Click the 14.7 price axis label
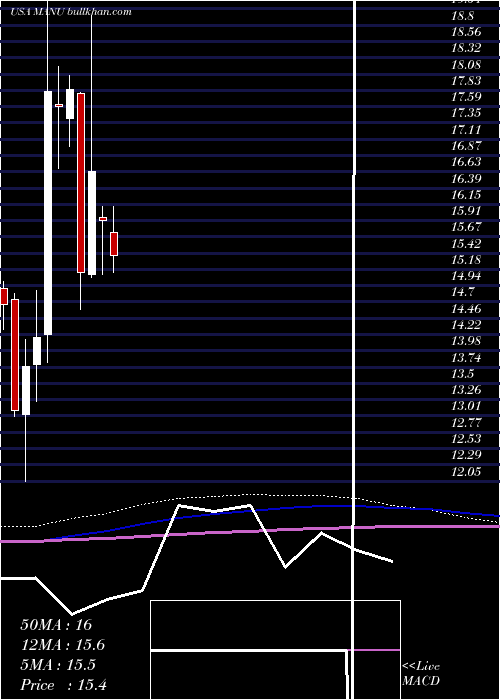The width and height of the screenshot is (500, 700). coord(462,292)
